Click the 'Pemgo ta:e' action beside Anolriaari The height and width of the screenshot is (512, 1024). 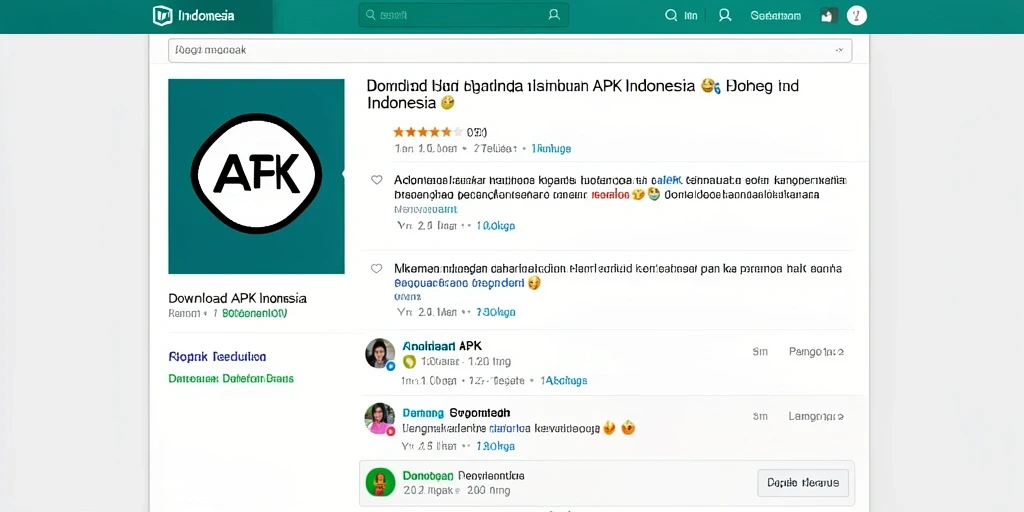click(816, 352)
